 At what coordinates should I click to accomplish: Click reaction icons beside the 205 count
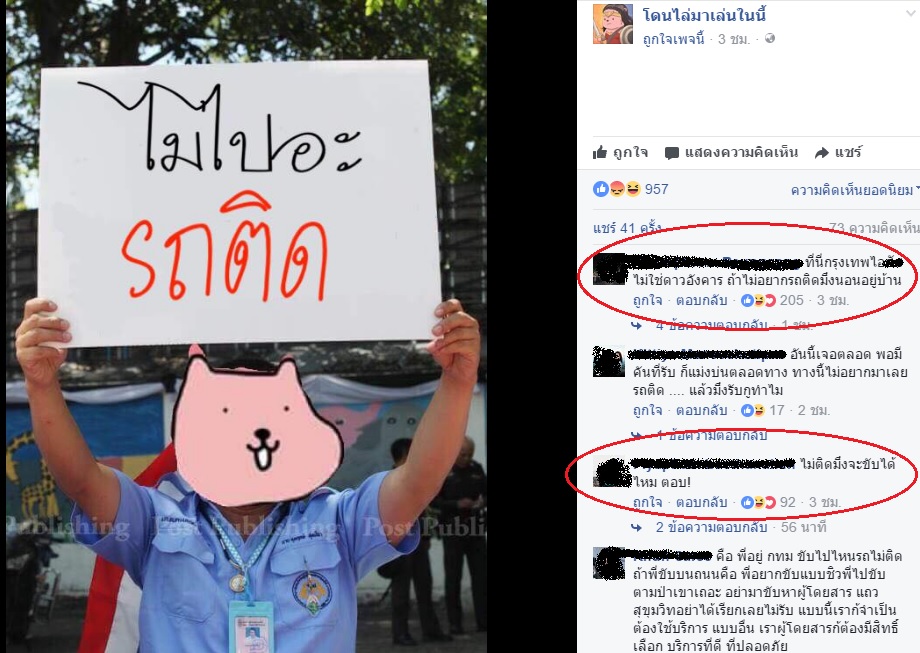(759, 300)
